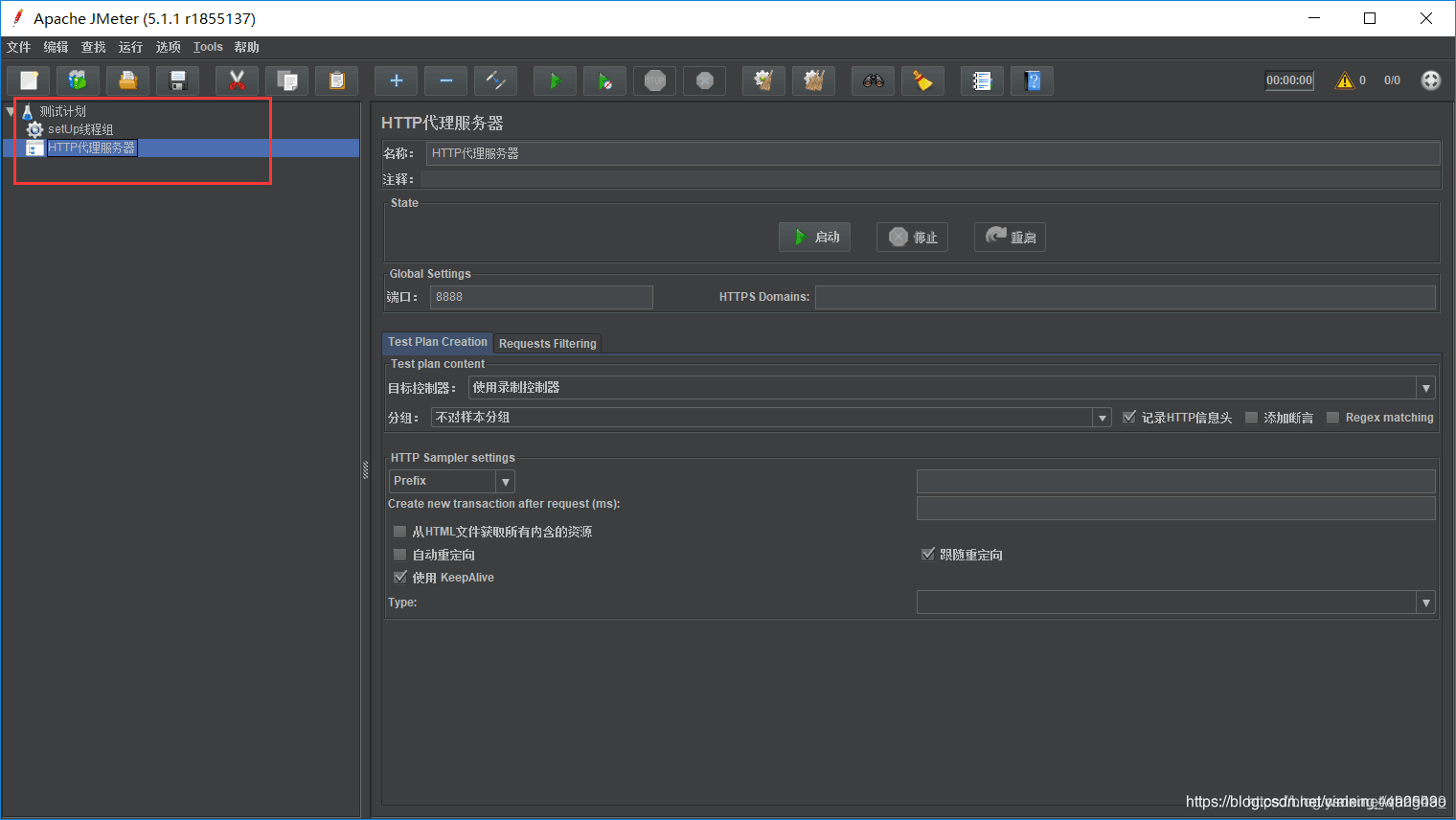The height and width of the screenshot is (820, 1456).
Task: Click the 端口 field showing 8888
Action: point(541,297)
